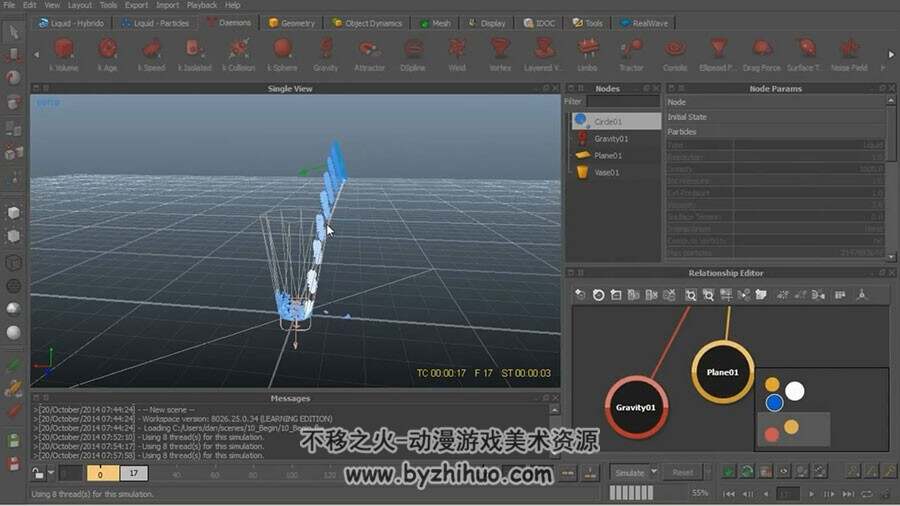
Task: Select the arrow selection tool in left toolbar
Action: point(14,32)
